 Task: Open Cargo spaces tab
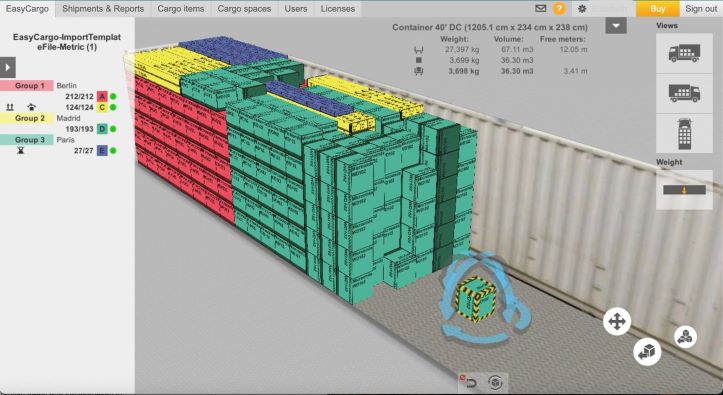pos(244,8)
